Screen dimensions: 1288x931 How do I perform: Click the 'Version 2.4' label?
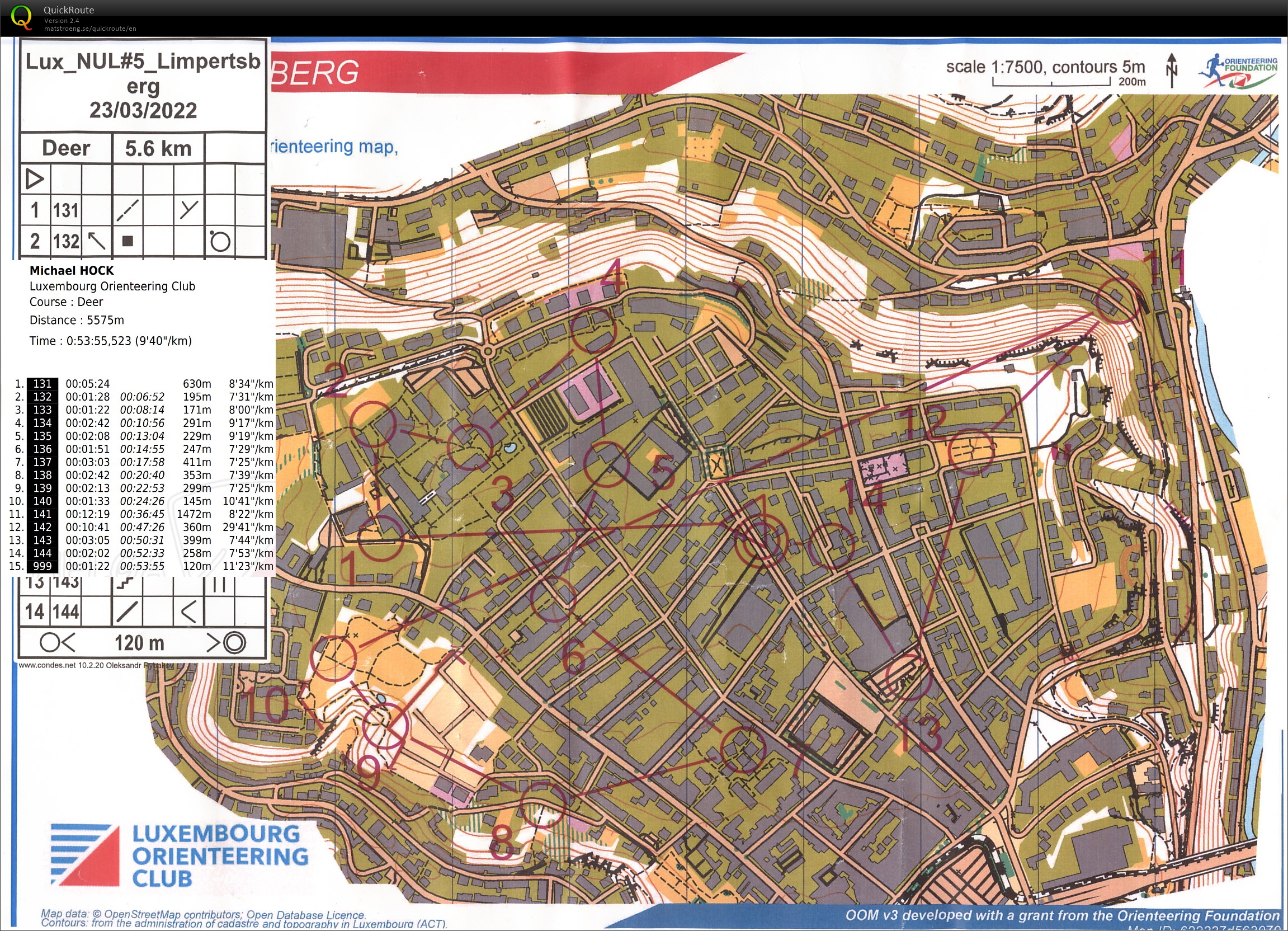(62, 21)
